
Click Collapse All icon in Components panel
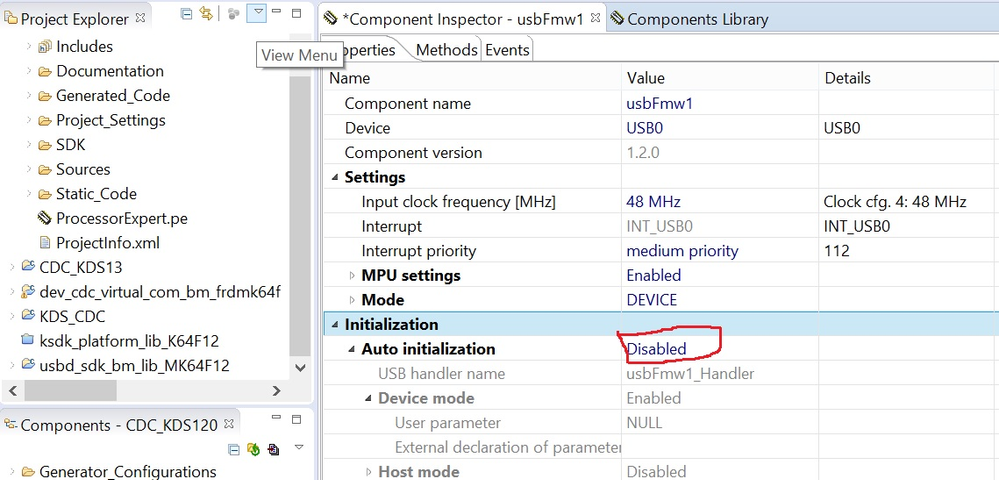coord(233,450)
